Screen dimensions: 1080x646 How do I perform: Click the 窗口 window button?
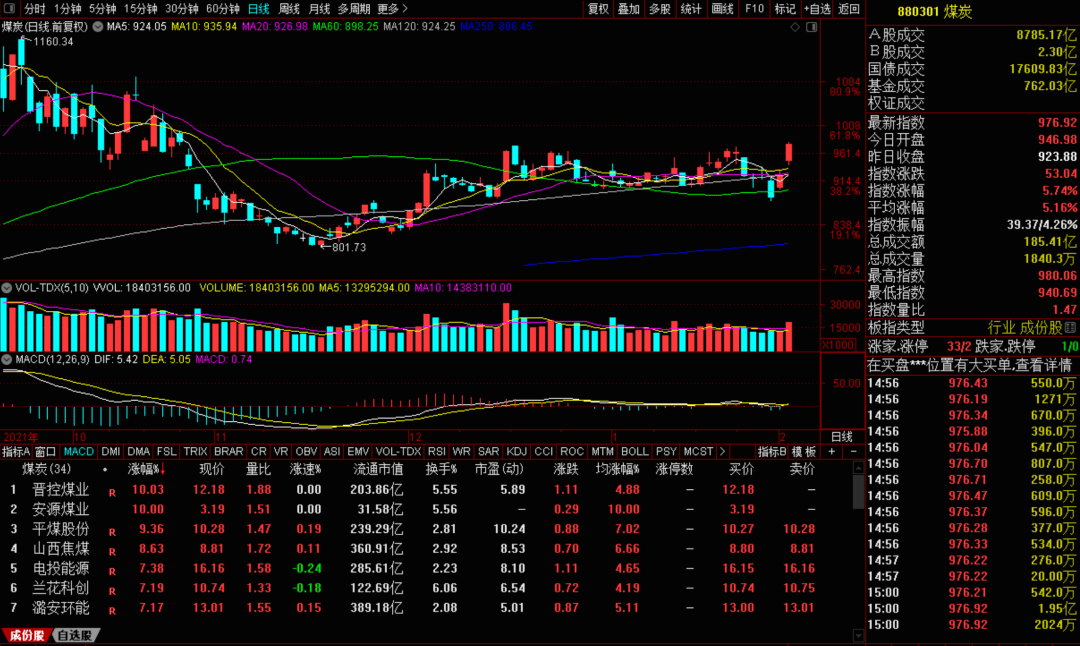click(x=45, y=452)
